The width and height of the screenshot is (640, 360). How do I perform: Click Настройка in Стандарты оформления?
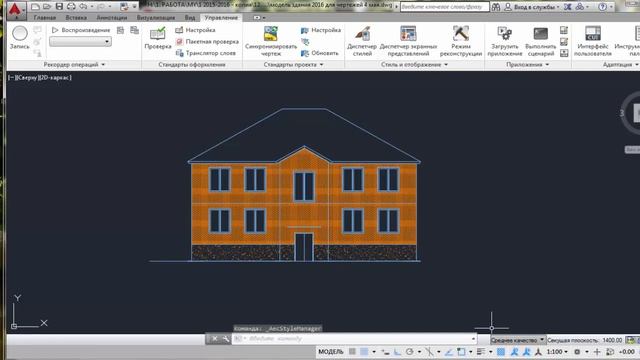(x=196, y=30)
